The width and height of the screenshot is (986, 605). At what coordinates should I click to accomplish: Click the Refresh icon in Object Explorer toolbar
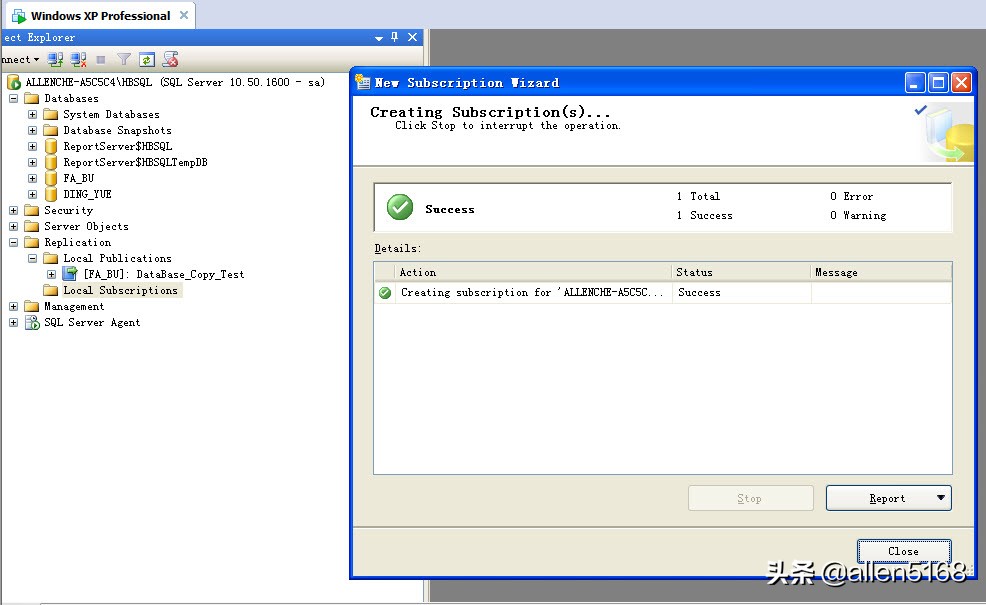(146, 59)
